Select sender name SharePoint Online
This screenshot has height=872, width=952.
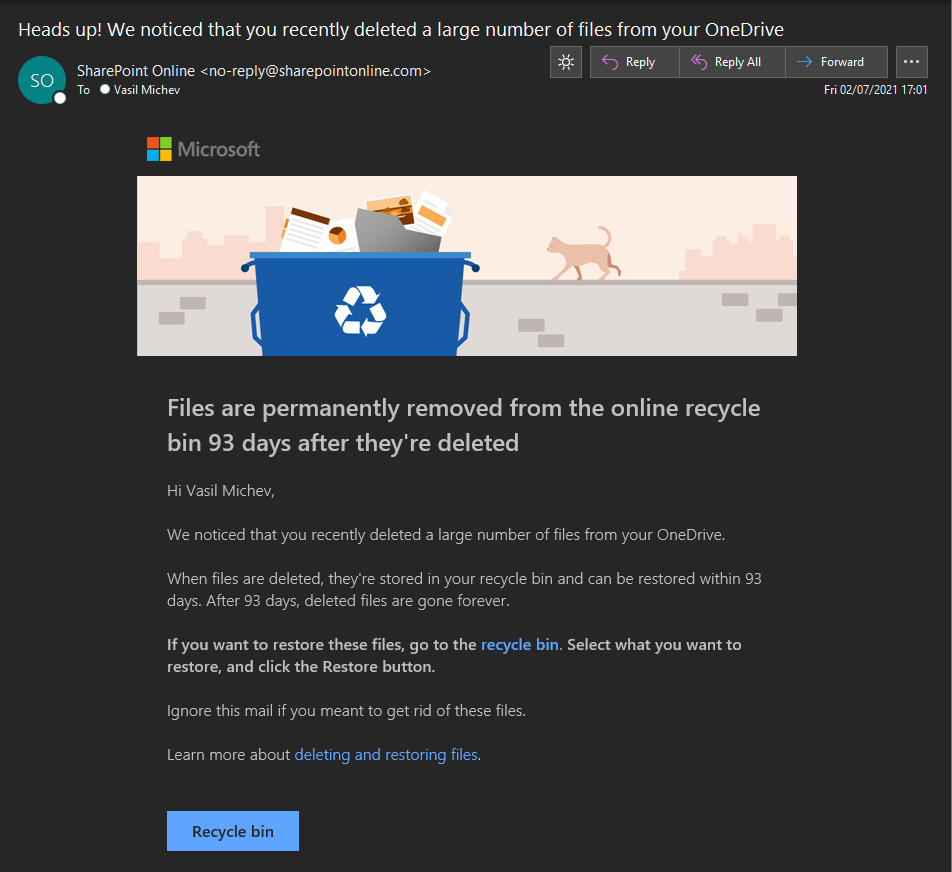pos(136,71)
